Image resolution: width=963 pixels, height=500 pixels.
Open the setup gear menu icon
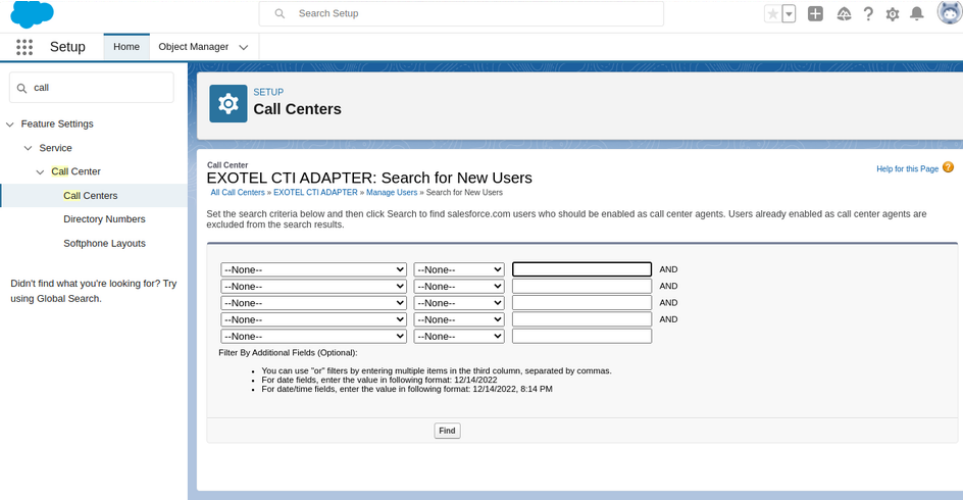click(x=892, y=14)
